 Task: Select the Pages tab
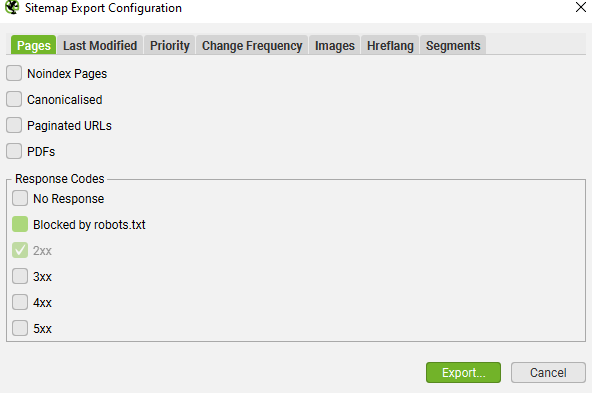[34, 45]
